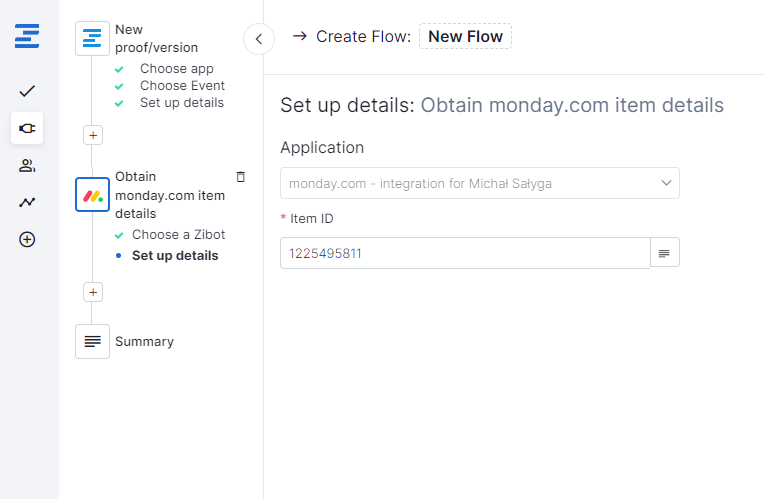Click the New proof/version step title
The height and width of the screenshot is (499, 765).
click(x=156, y=39)
